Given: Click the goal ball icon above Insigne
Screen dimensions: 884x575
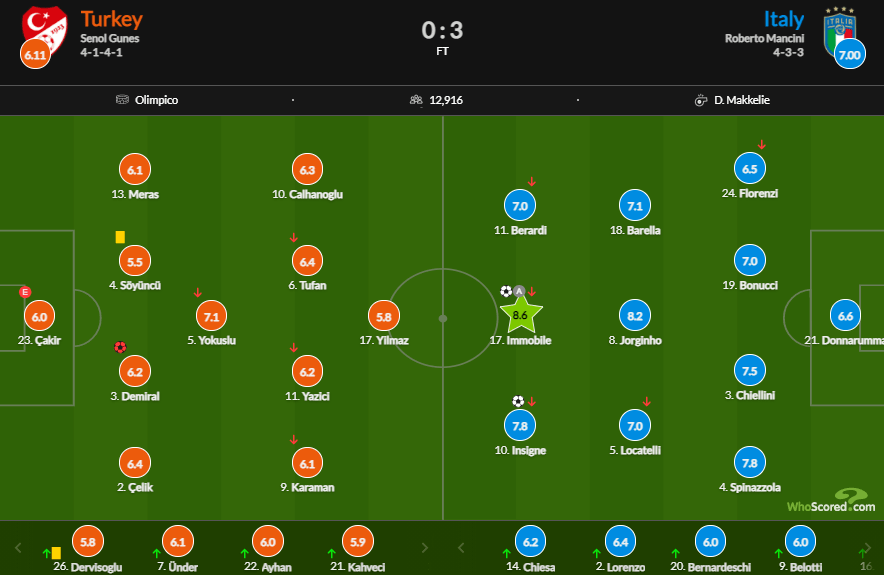Looking at the screenshot, I should pyautogui.click(x=518, y=401).
